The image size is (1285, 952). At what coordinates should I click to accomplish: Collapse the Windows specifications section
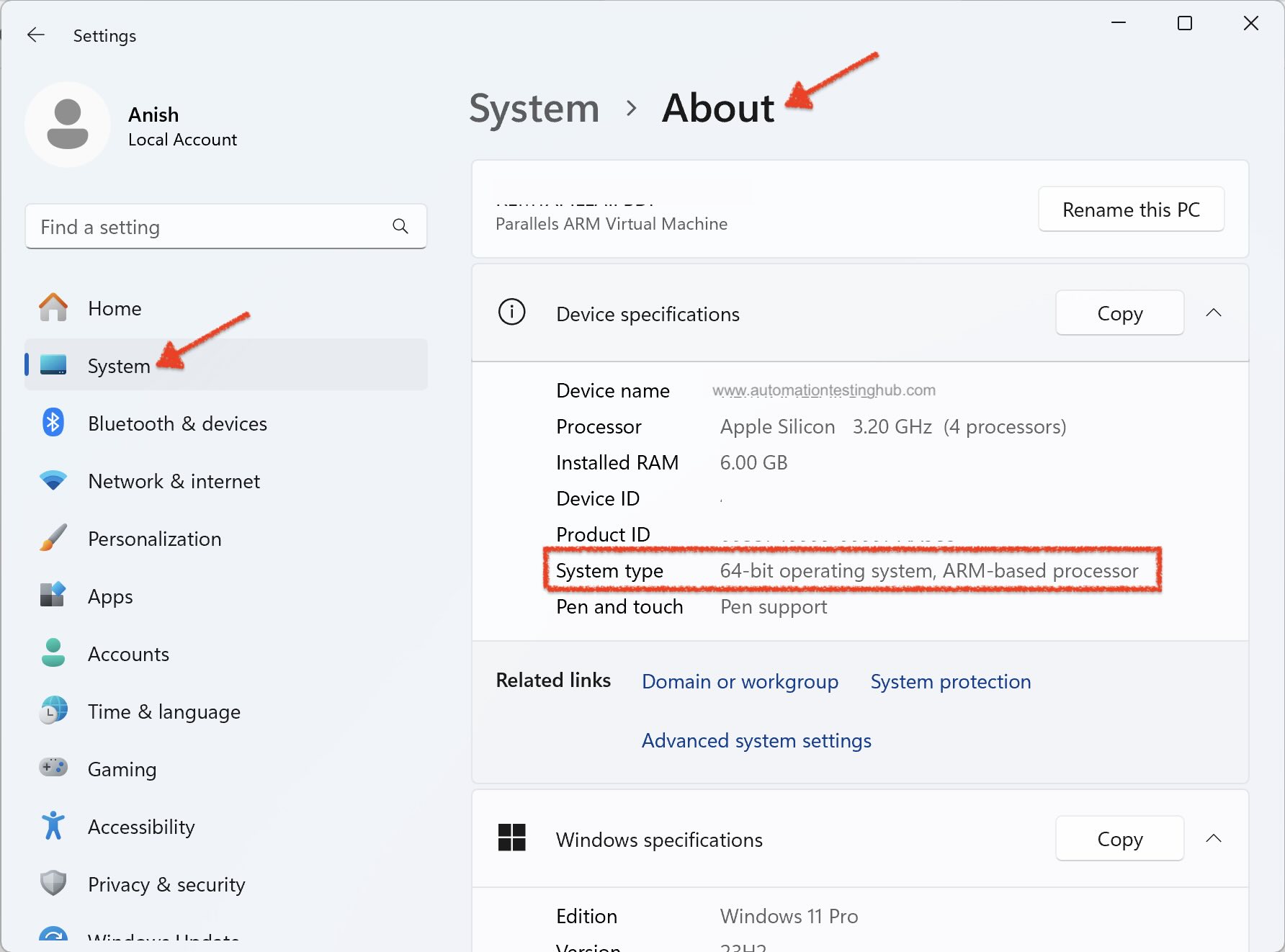pos(1214,839)
